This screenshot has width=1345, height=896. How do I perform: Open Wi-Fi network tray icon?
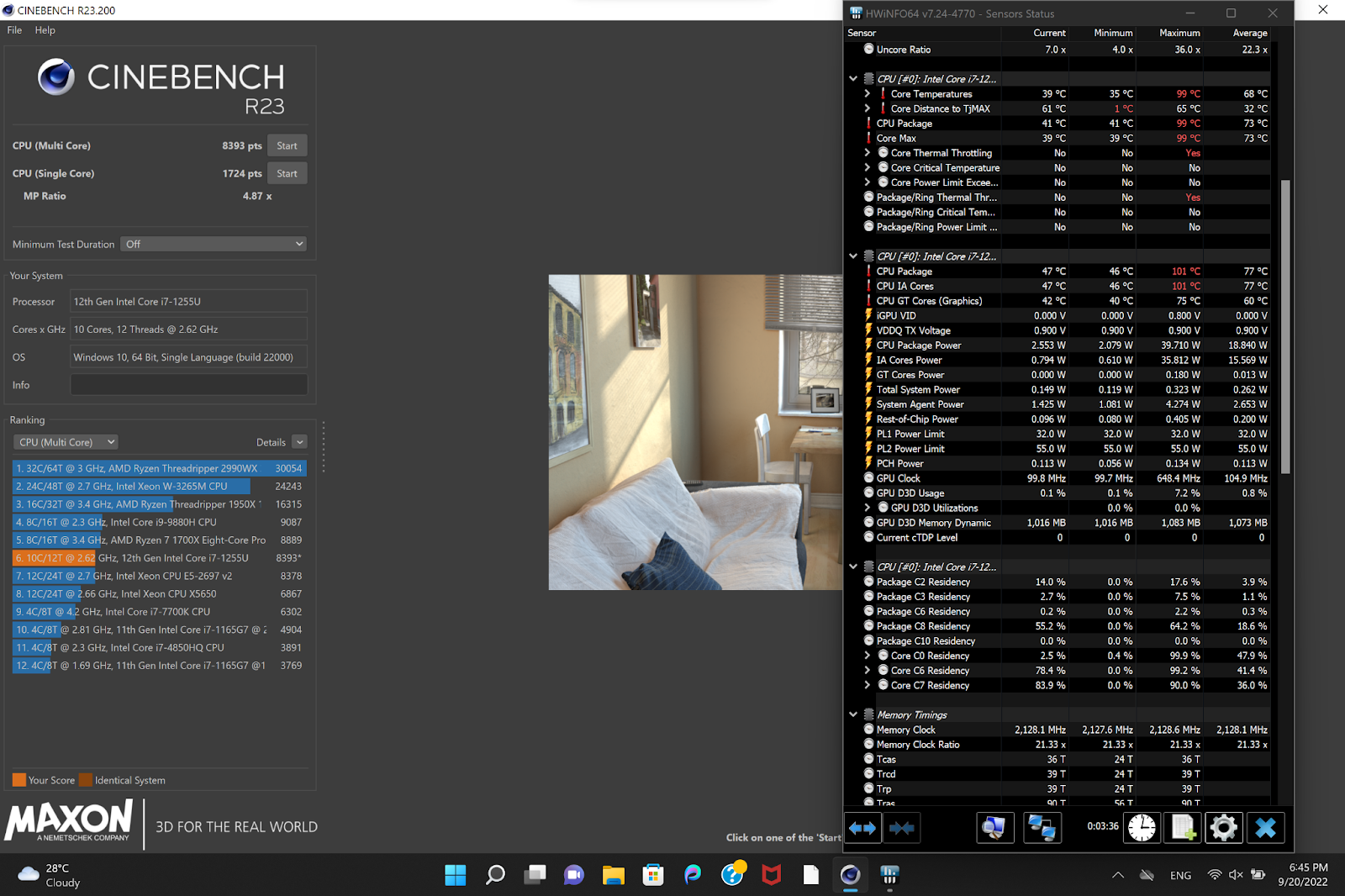pos(1215,875)
